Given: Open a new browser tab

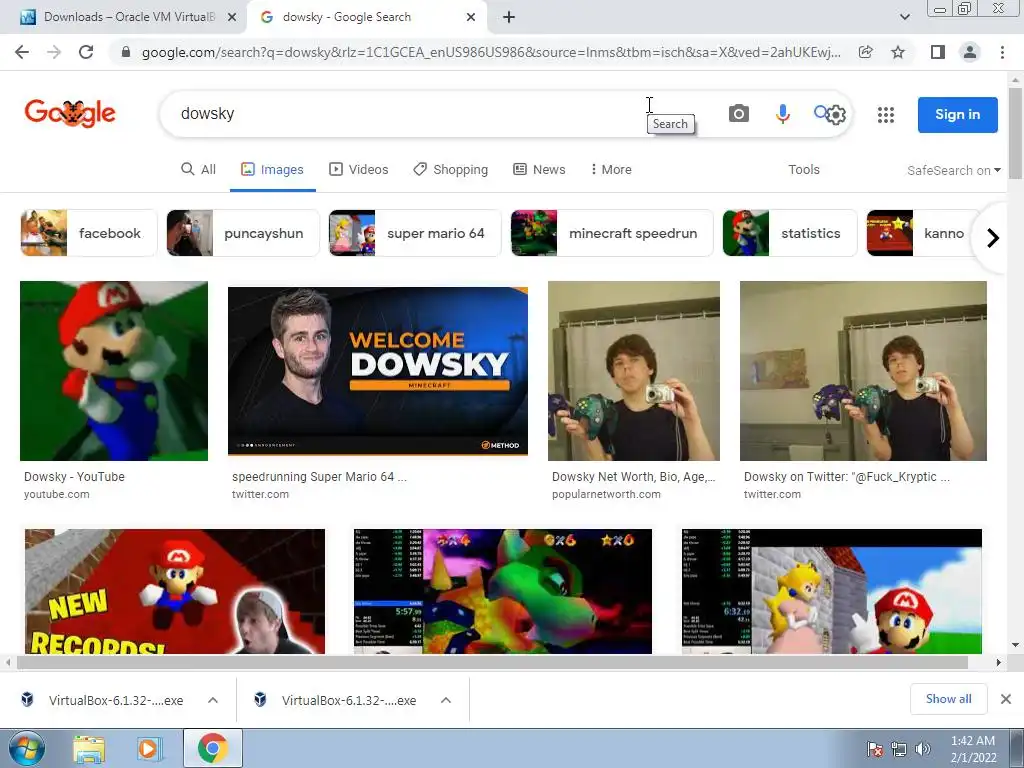Looking at the screenshot, I should [x=509, y=17].
